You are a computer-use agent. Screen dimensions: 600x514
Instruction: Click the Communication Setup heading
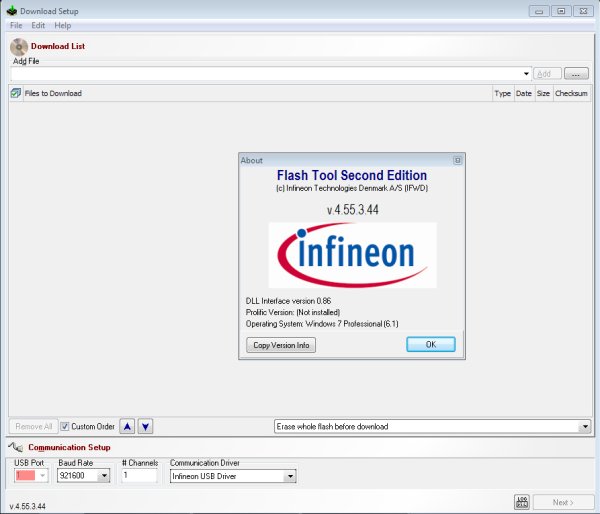click(69, 447)
